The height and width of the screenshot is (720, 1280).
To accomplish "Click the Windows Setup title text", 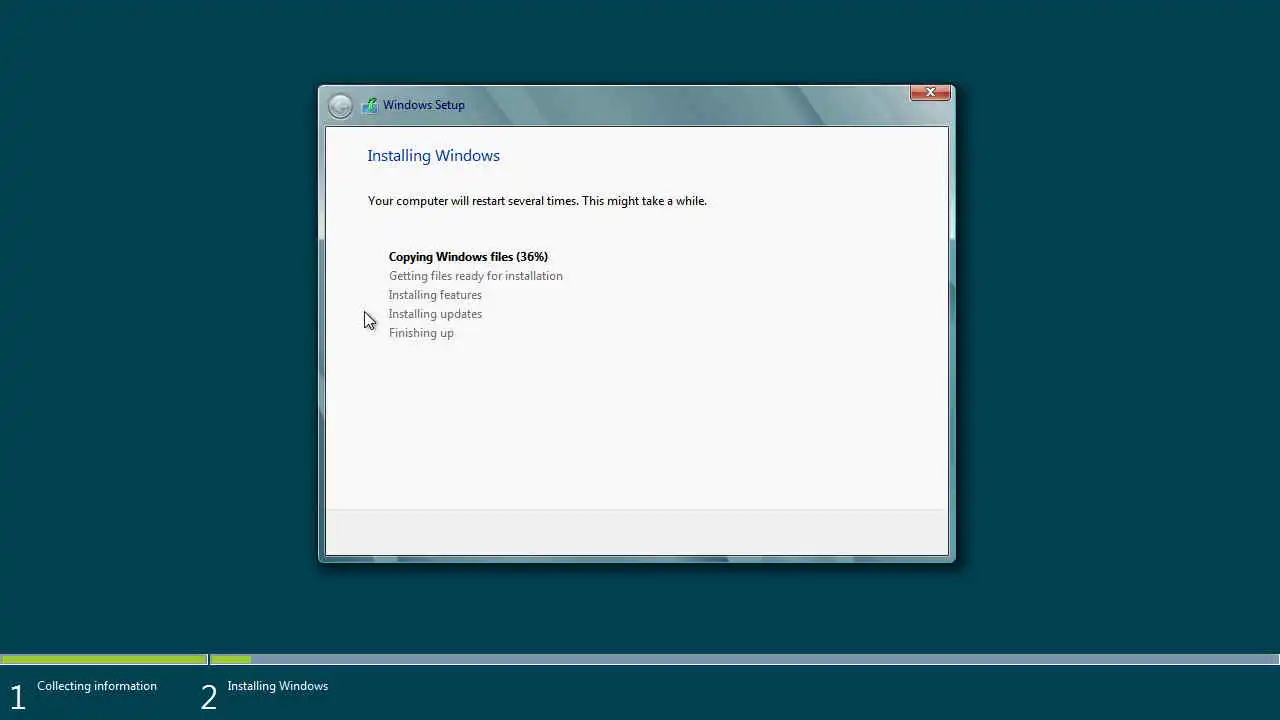I will tap(424, 105).
